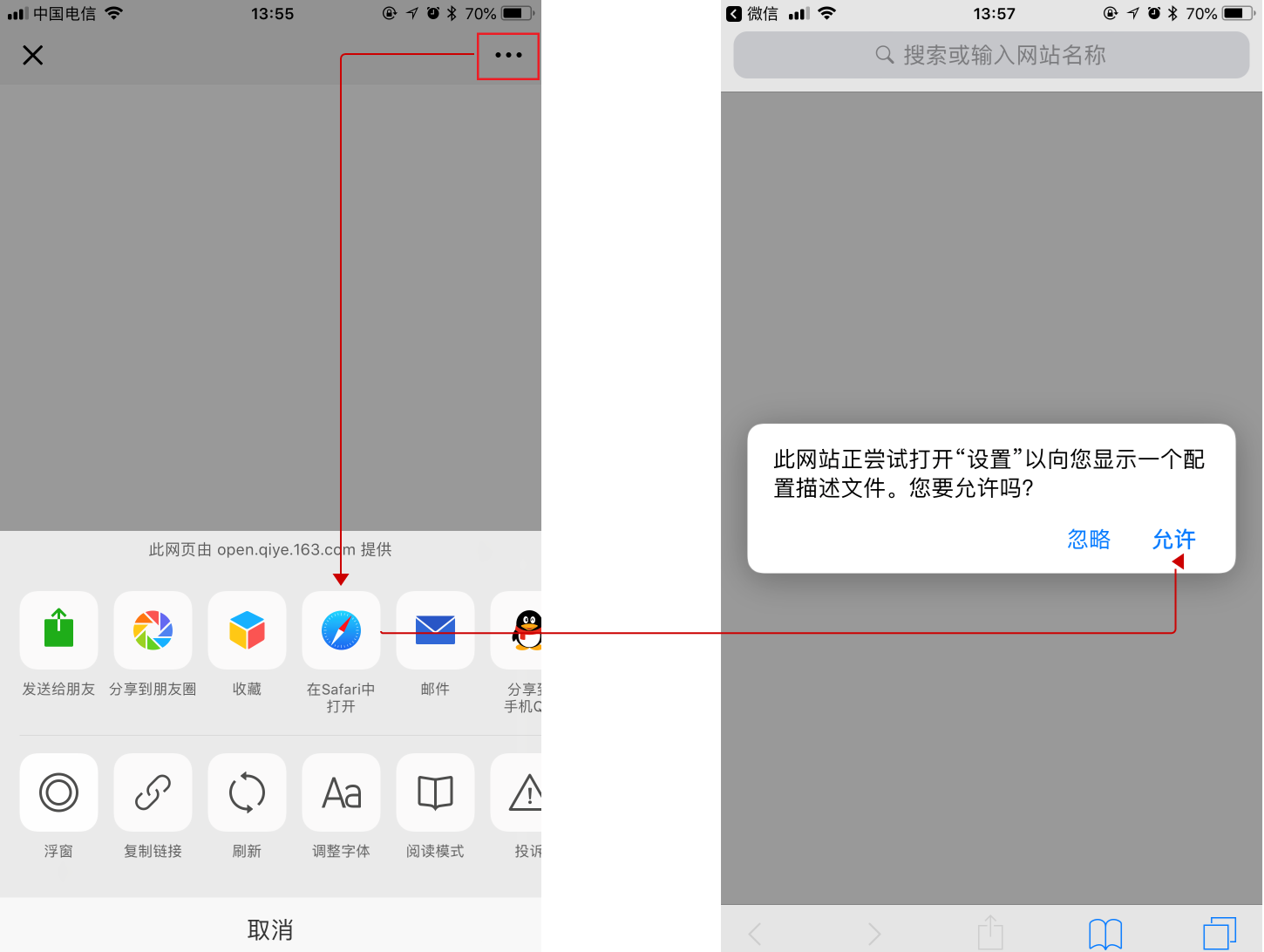Open the page in Safari

point(341,630)
